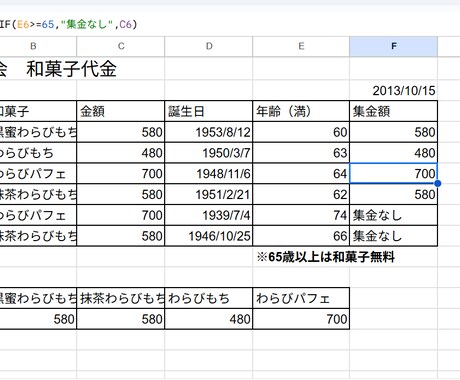Click birthday cell 1951/2/21
This screenshot has height=380, width=460.
tap(209, 194)
